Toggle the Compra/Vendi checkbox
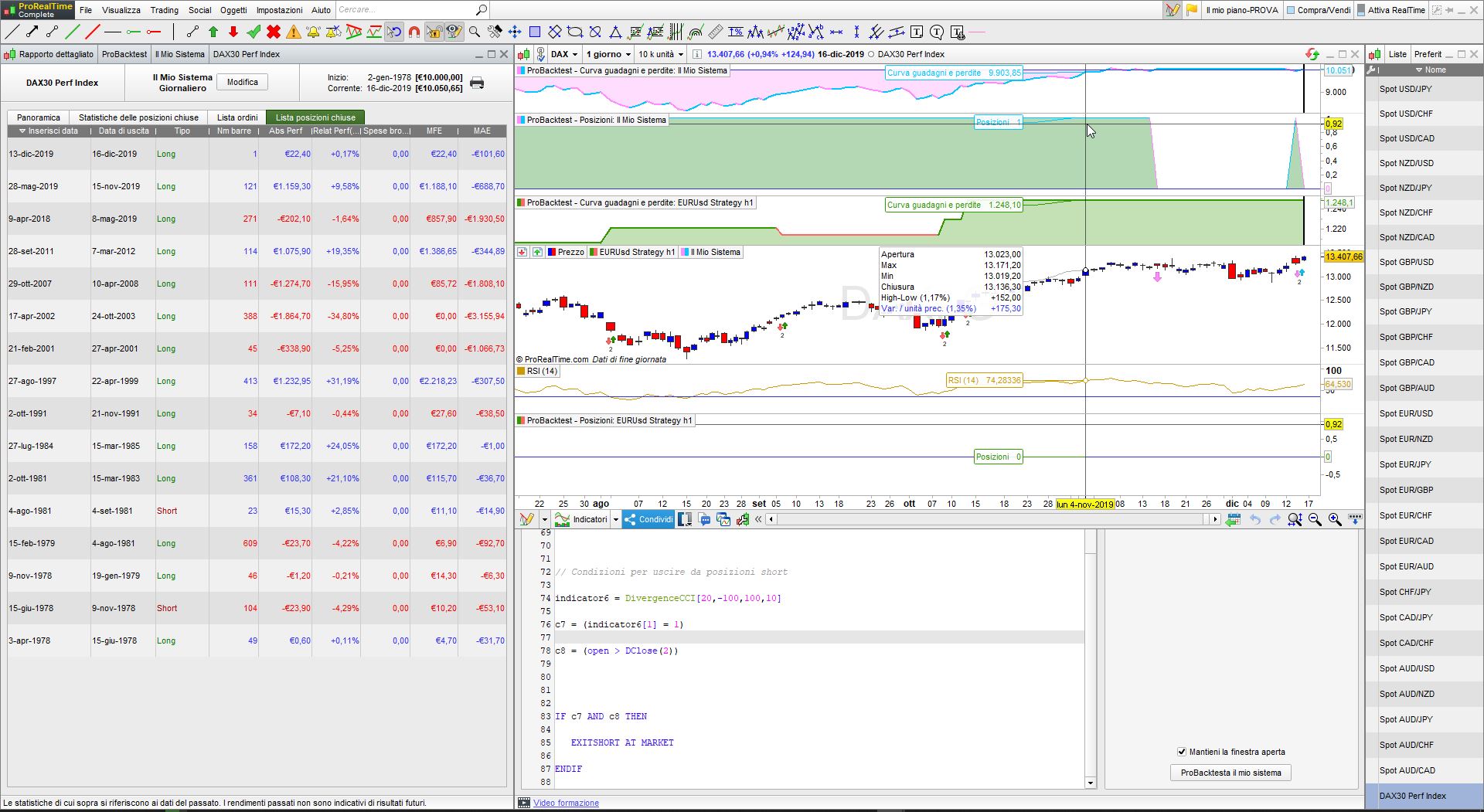The height and width of the screenshot is (812, 1484). tap(1291, 10)
